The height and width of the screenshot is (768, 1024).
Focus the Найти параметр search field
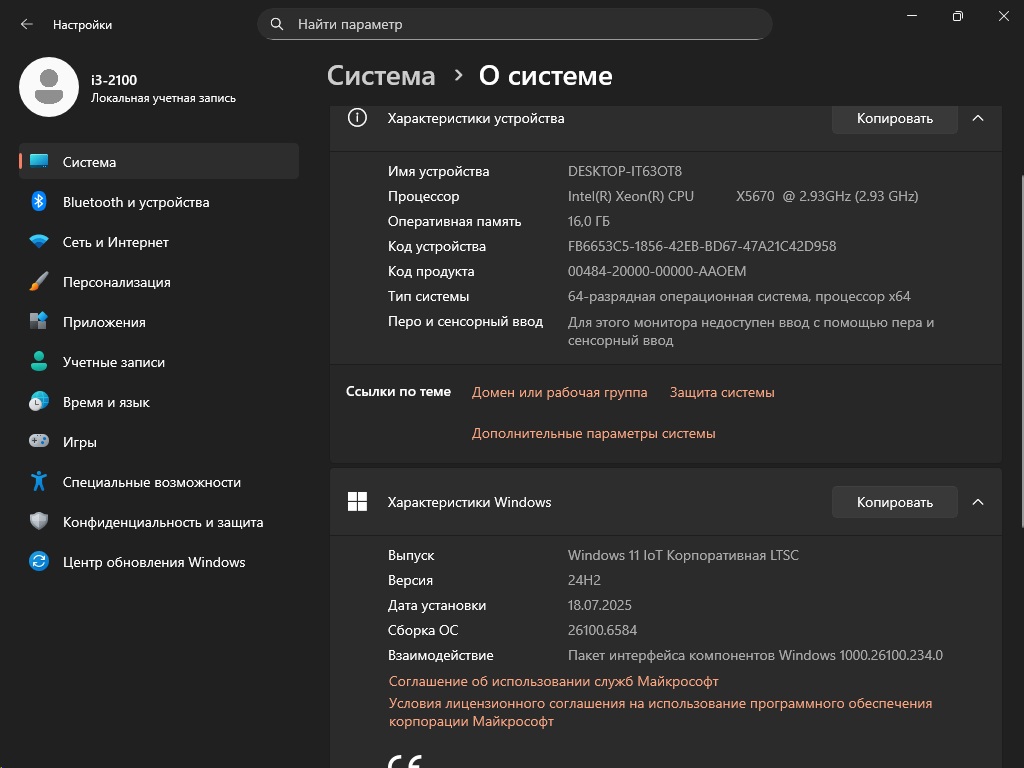[515, 24]
